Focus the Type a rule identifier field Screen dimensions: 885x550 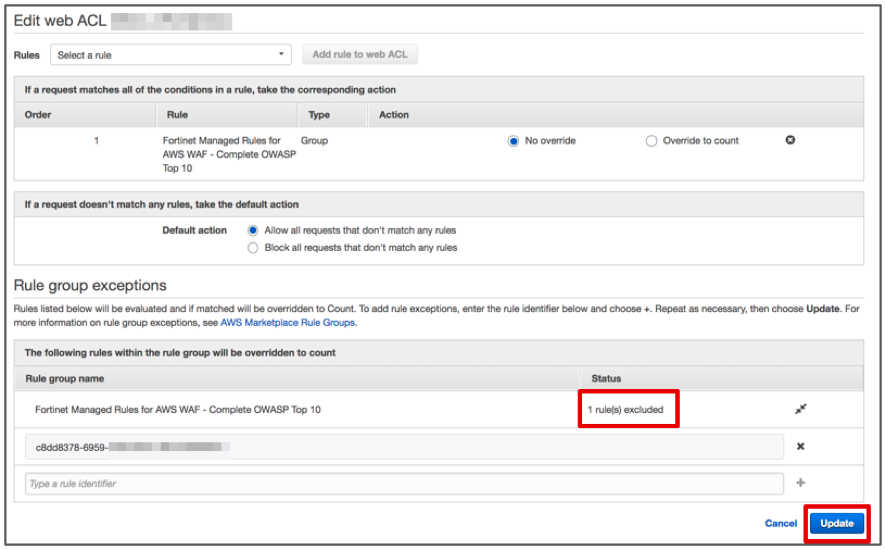click(404, 484)
